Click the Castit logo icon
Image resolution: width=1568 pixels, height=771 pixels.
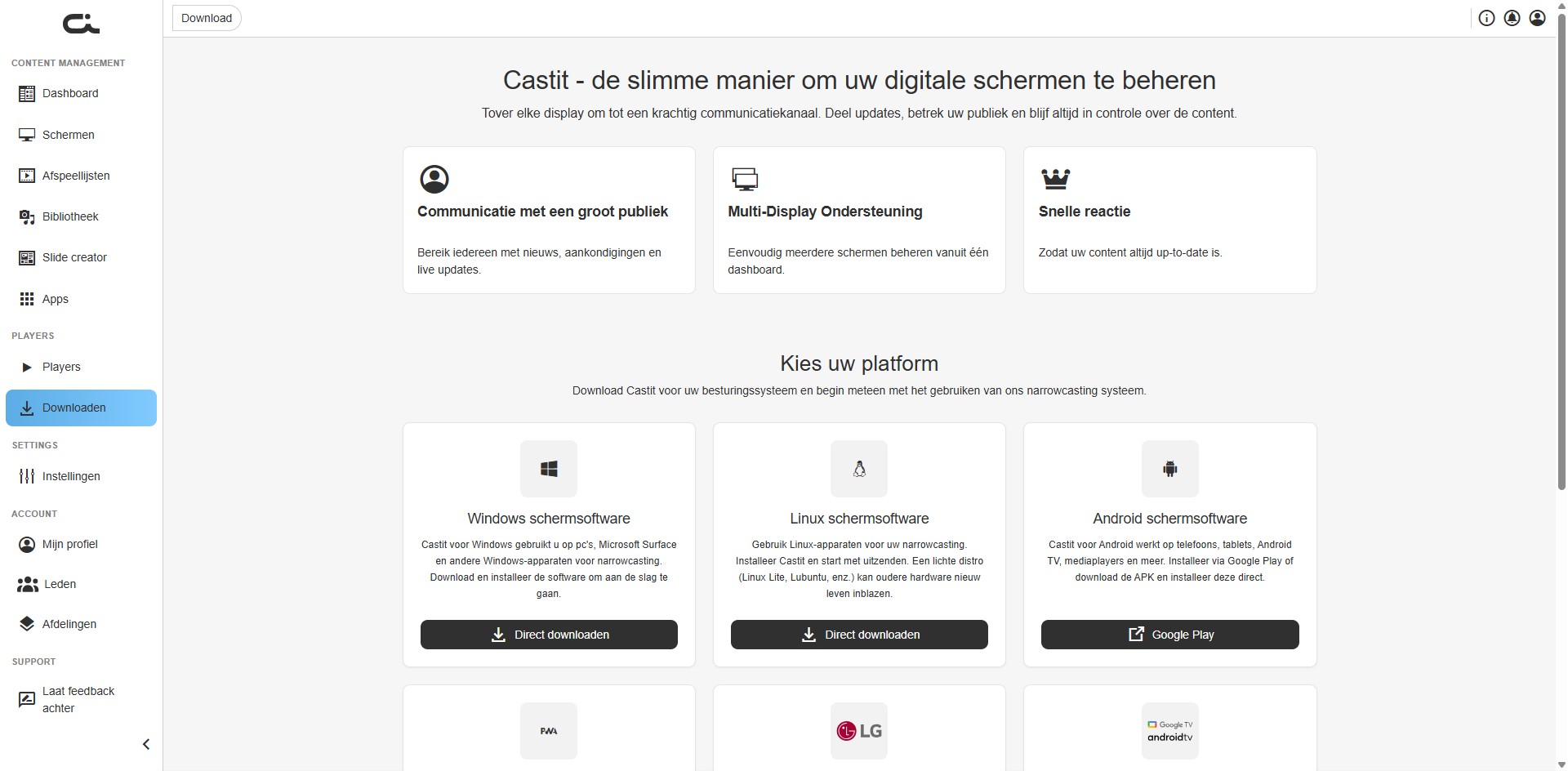(81, 25)
